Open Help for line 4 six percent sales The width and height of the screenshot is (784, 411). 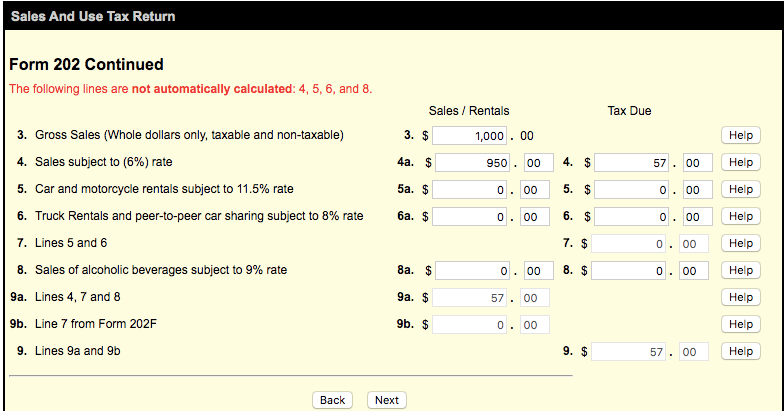[740, 162]
